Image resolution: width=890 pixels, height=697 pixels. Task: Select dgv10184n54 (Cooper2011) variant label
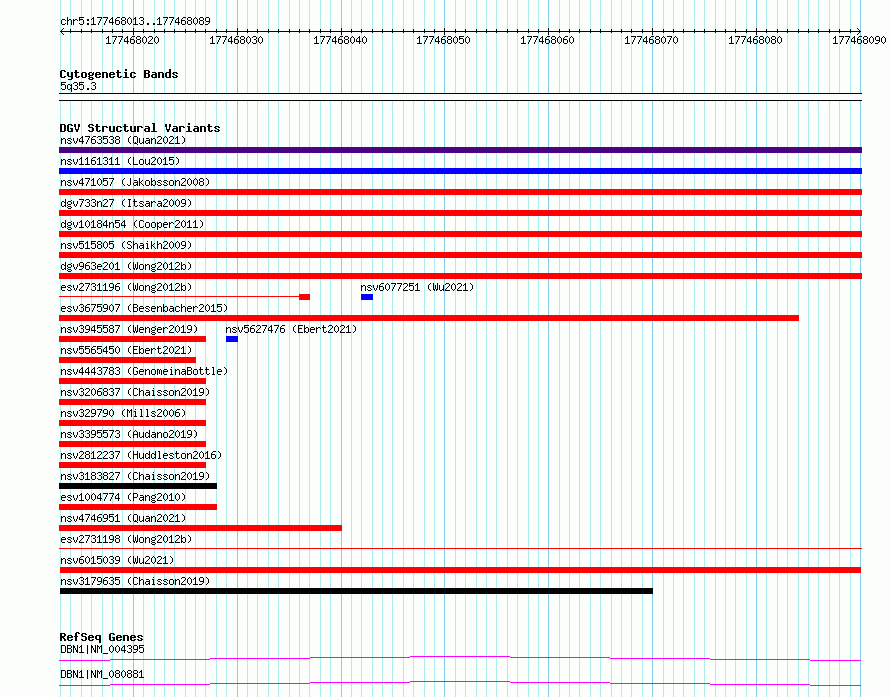132,224
